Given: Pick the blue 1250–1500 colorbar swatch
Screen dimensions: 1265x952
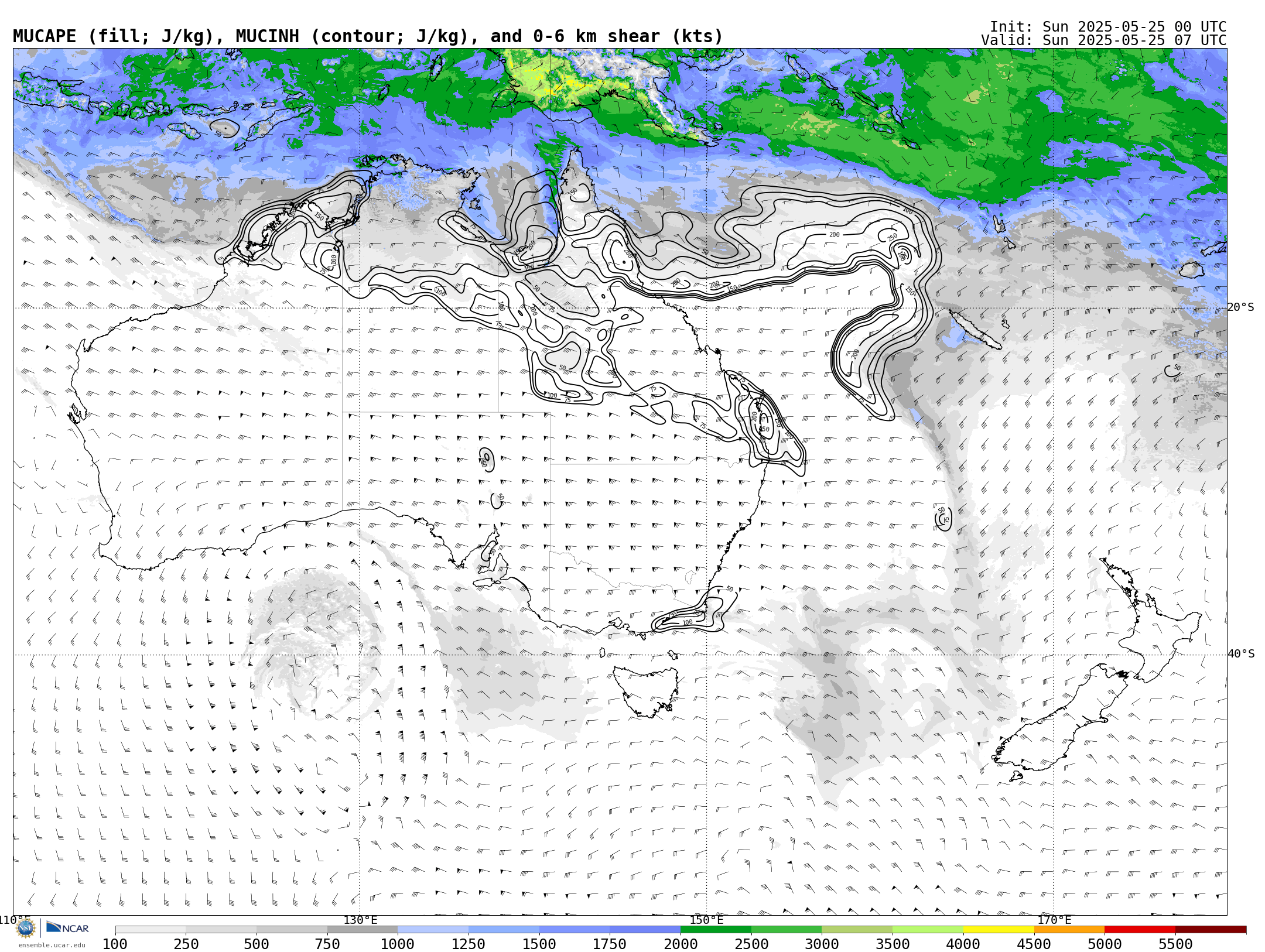Looking at the screenshot, I should pyautogui.click(x=504, y=930).
